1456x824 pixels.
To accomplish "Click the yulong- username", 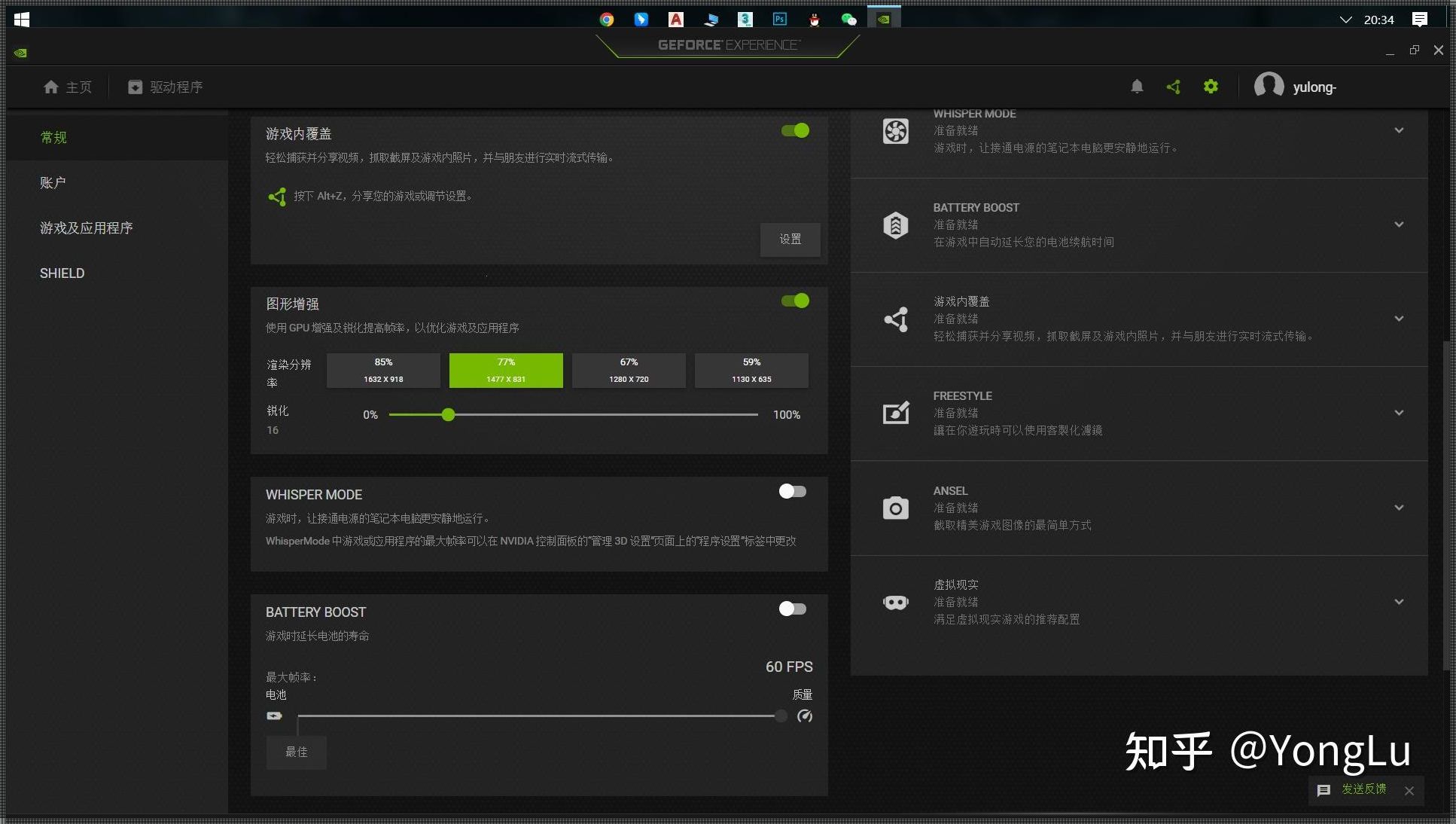I will tap(1314, 87).
